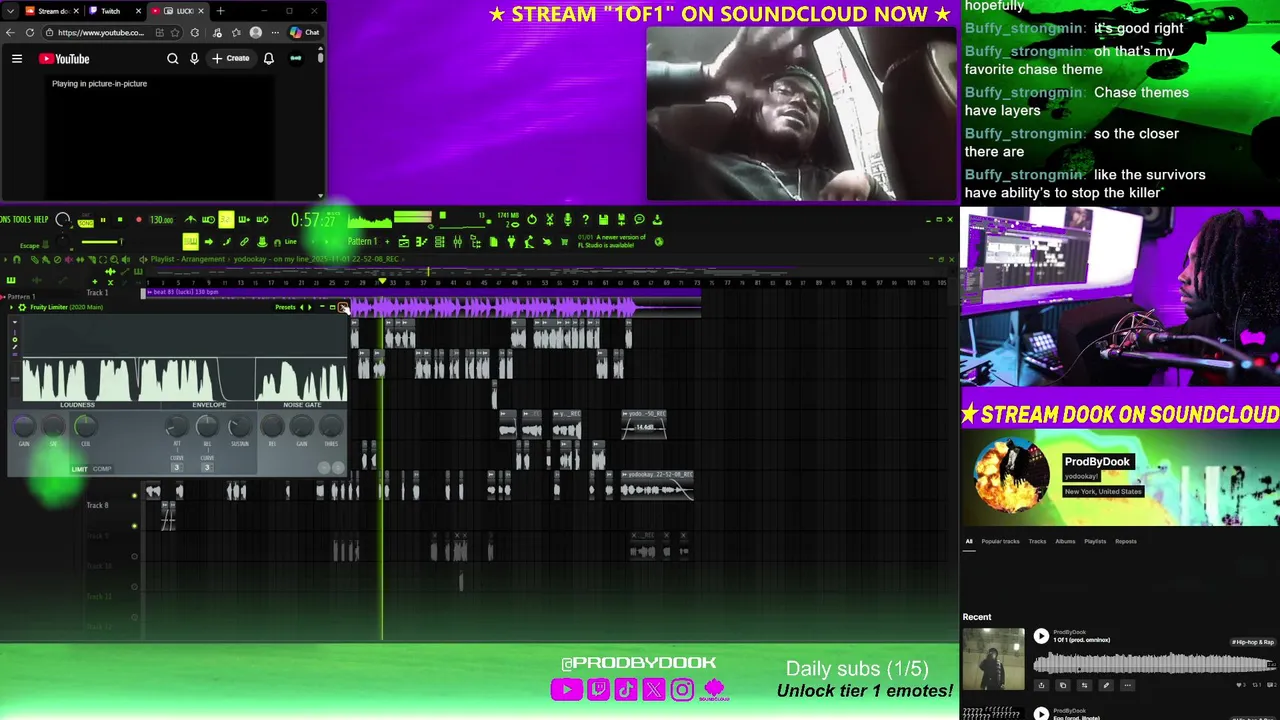1280x720 pixels.
Task: Open the Piano roll view icon
Action: (422, 242)
